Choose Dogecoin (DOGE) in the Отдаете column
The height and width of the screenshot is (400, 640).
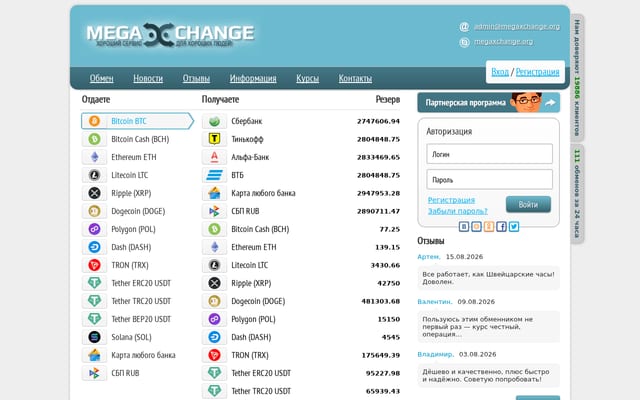point(137,211)
